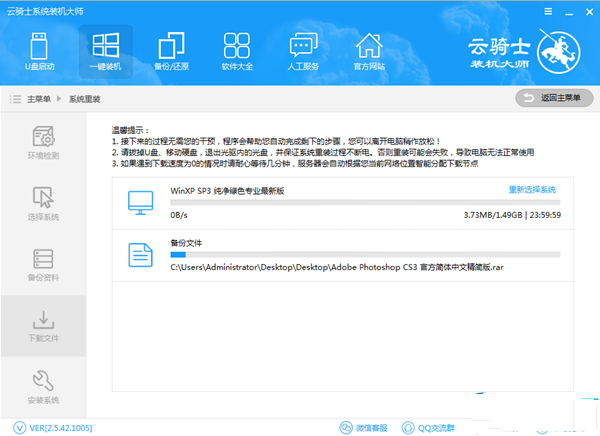The width and height of the screenshot is (600, 436).
Task: Click the version V circle icon
Action: [20, 428]
